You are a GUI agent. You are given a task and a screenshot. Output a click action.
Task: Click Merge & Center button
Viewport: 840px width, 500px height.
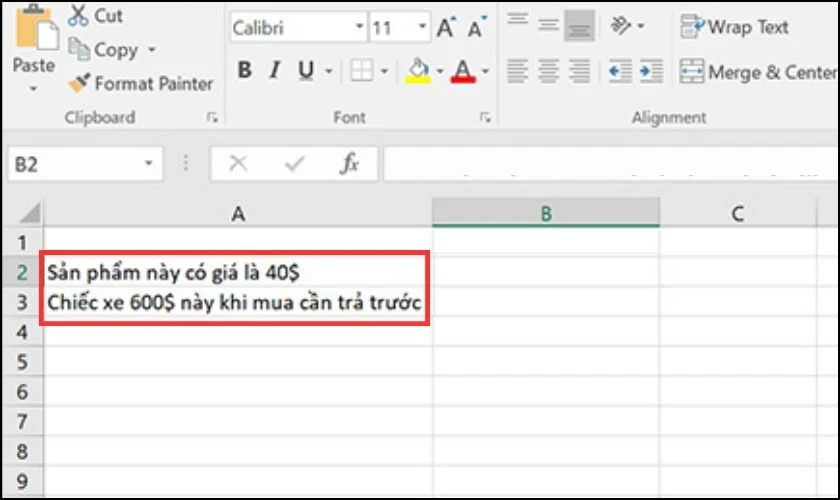click(x=758, y=72)
